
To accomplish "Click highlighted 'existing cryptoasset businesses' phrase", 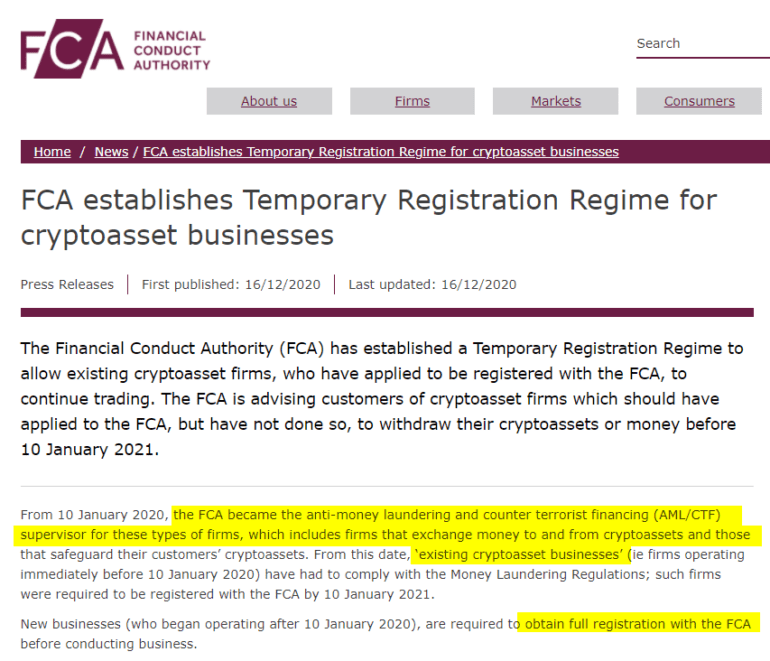I will (x=519, y=554).
